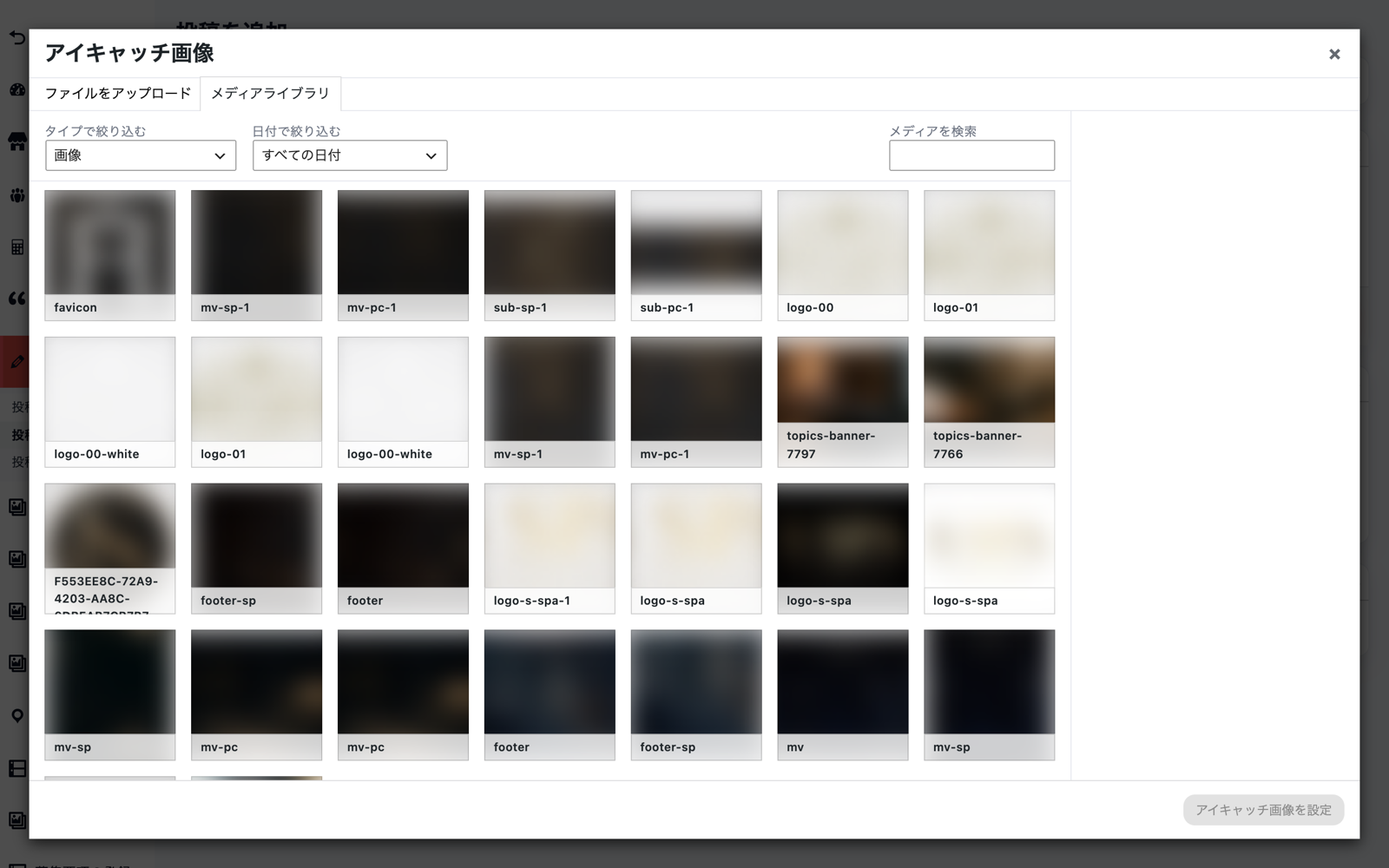Viewport: 1389px width, 868px height.
Task: Click the store icon in background sidebar
Action: pos(17,142)
